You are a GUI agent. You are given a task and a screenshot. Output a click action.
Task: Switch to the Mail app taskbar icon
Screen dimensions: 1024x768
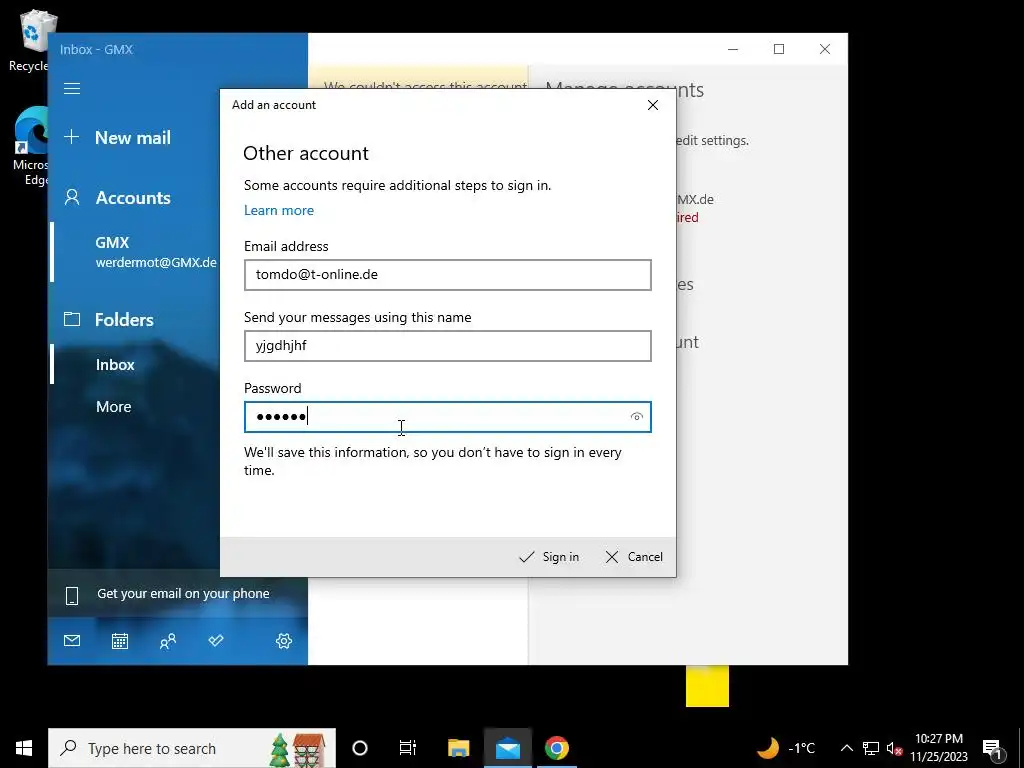click(x=507, y=748)
